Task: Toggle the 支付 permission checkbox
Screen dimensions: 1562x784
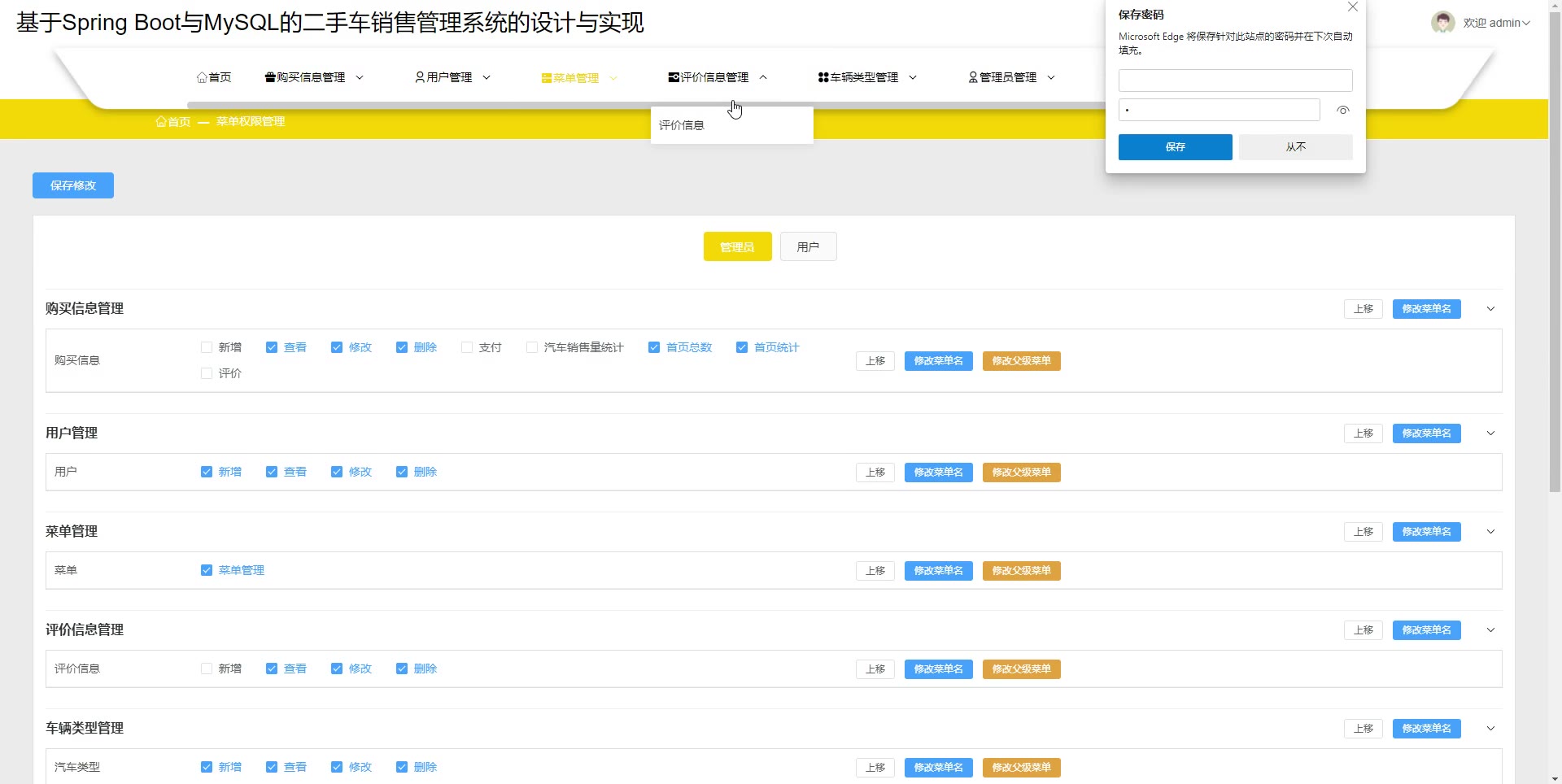Action: (467, 347)
